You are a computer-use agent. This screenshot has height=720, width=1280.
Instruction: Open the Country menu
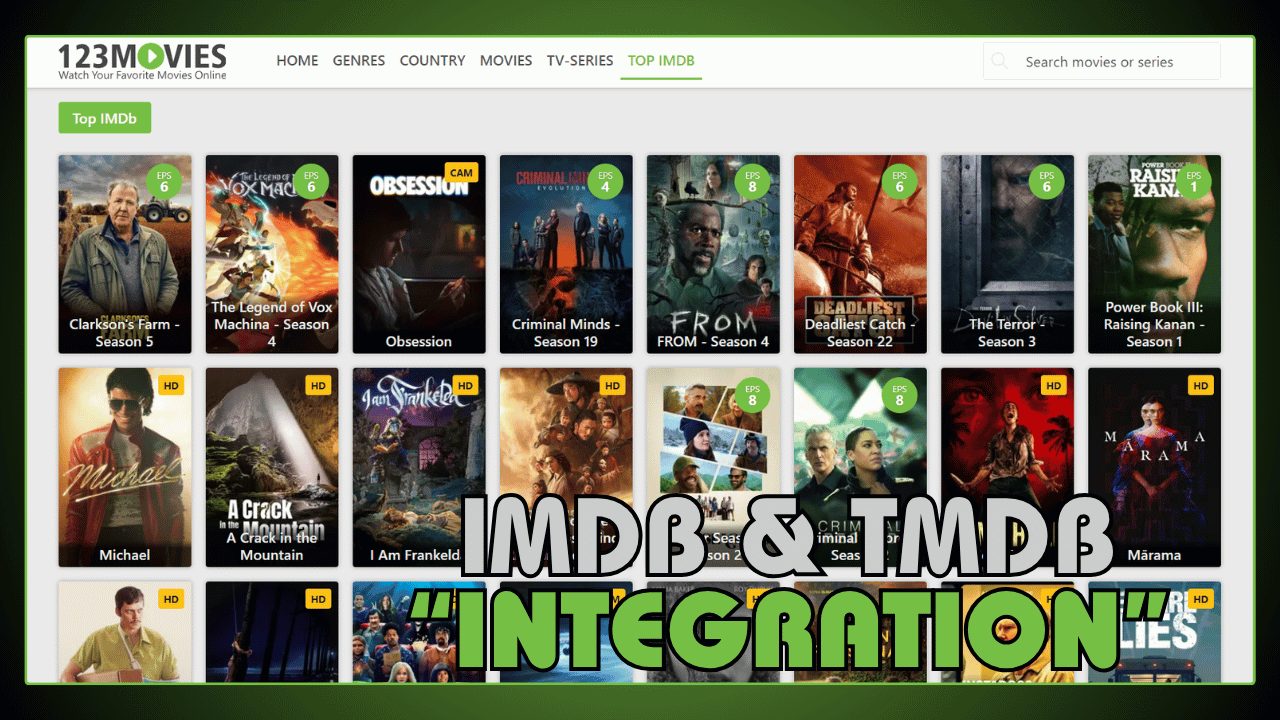(432, 60)
